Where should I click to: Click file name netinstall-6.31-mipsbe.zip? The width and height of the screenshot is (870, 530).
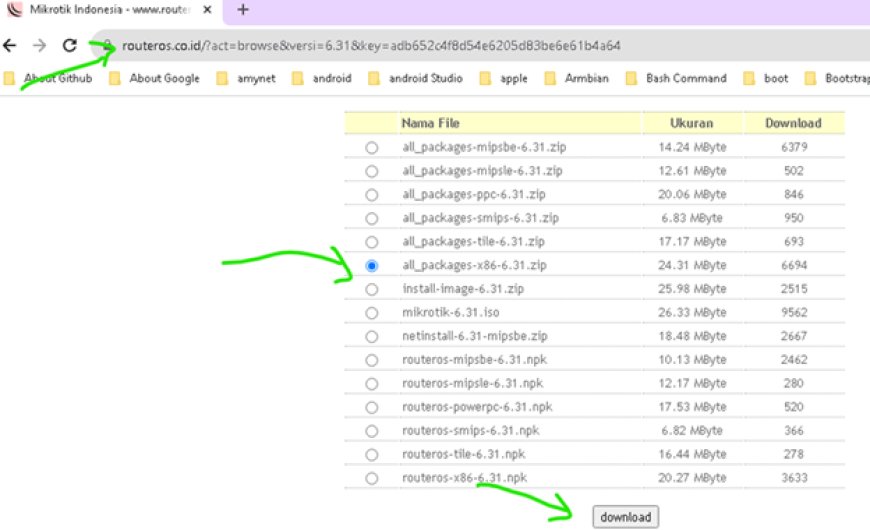point(474,336)
